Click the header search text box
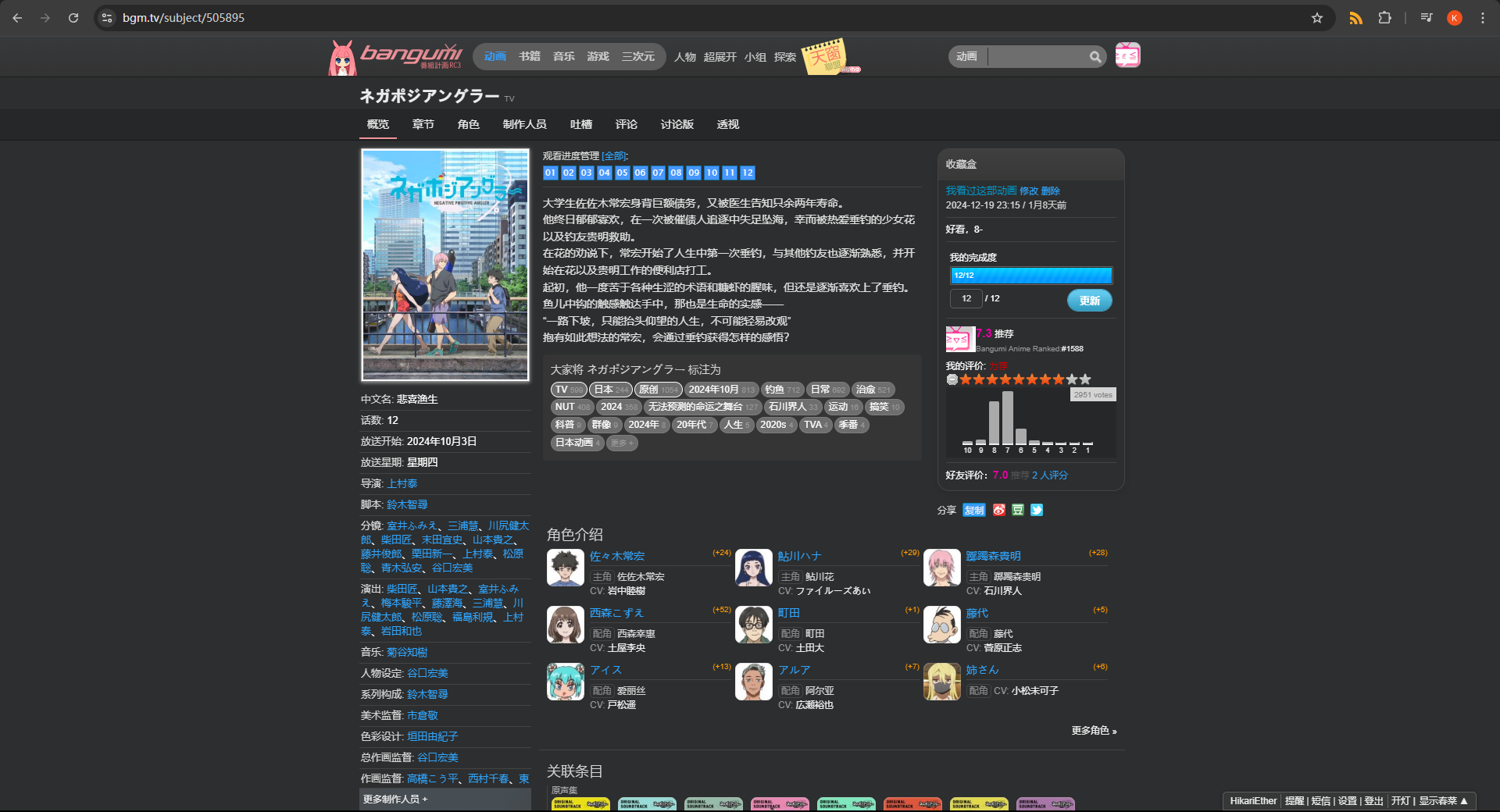Image resolution: width=1500 pixels, height=812 pixels. [1038, 56]
